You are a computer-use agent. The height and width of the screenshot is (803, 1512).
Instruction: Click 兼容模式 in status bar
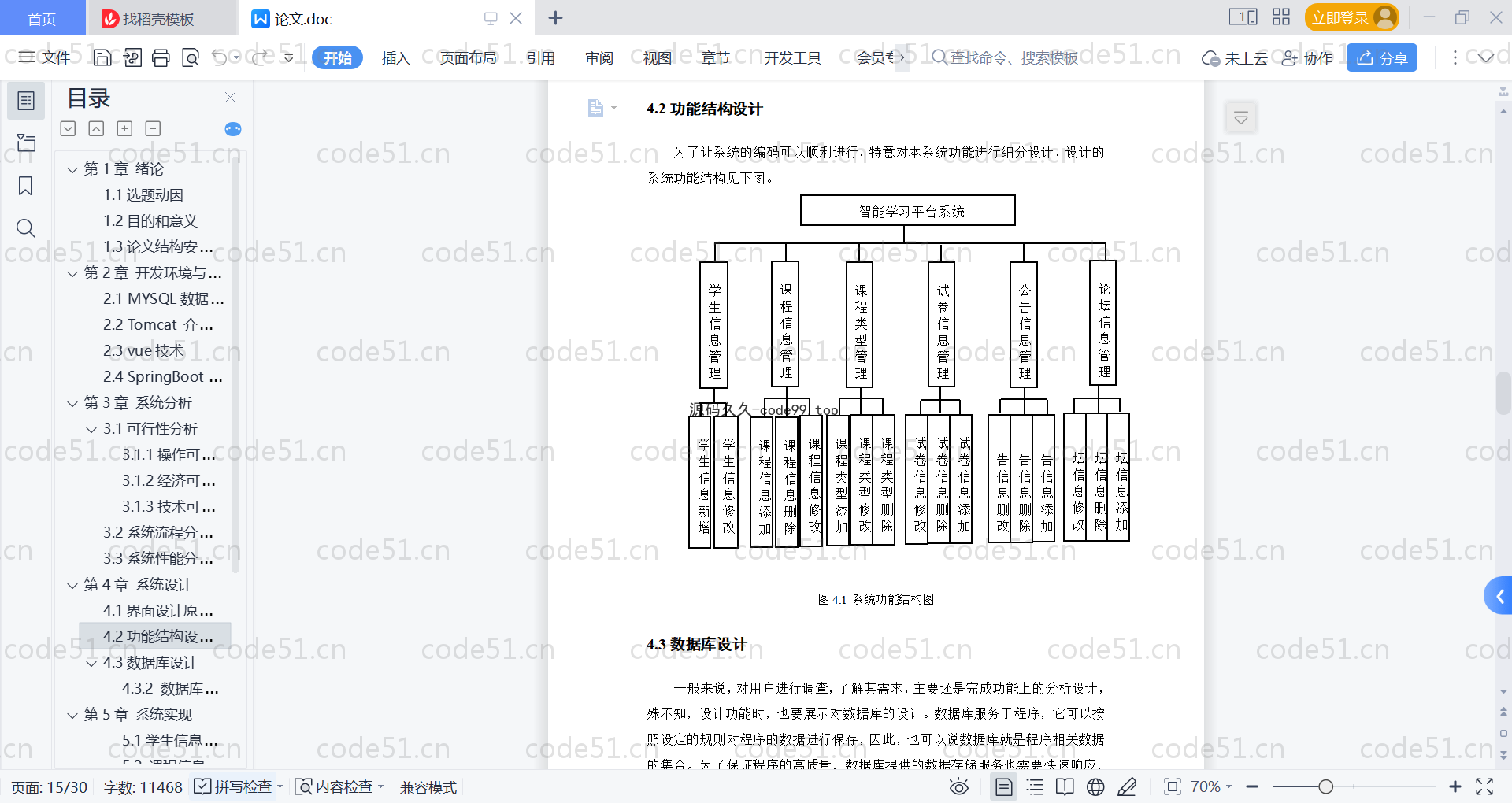pyautogui.click(x=428, y=787)
